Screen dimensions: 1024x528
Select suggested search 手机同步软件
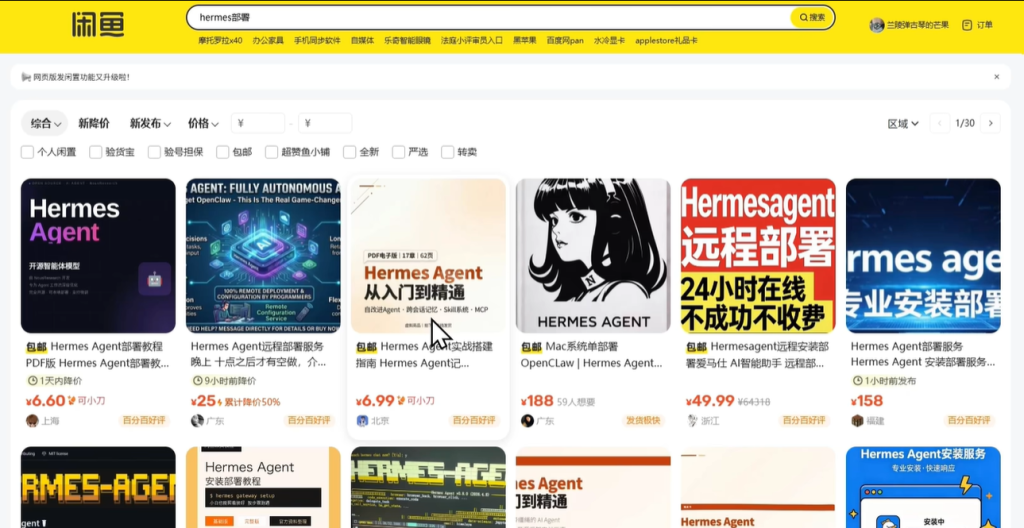point(317,41)
